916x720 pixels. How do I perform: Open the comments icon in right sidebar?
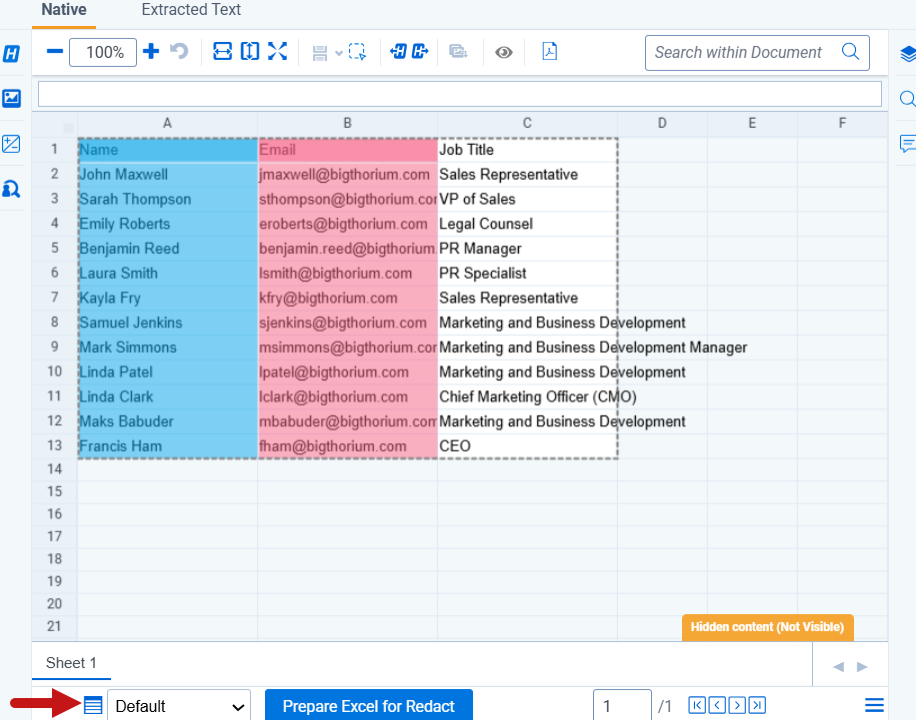click(x=907, y=144)
